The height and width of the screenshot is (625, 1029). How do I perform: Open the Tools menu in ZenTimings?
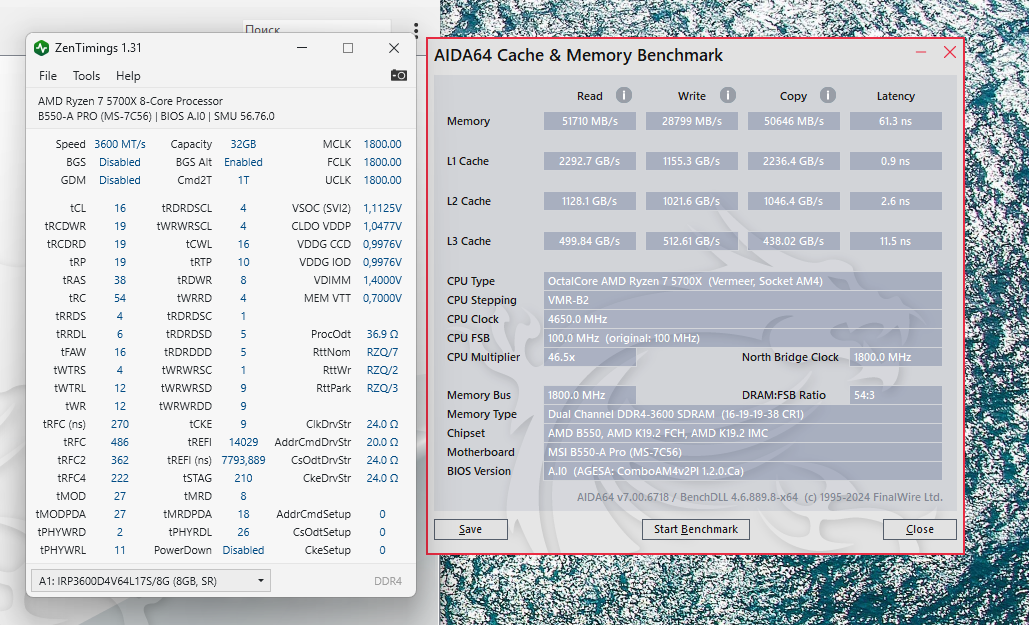pos(87,76)
